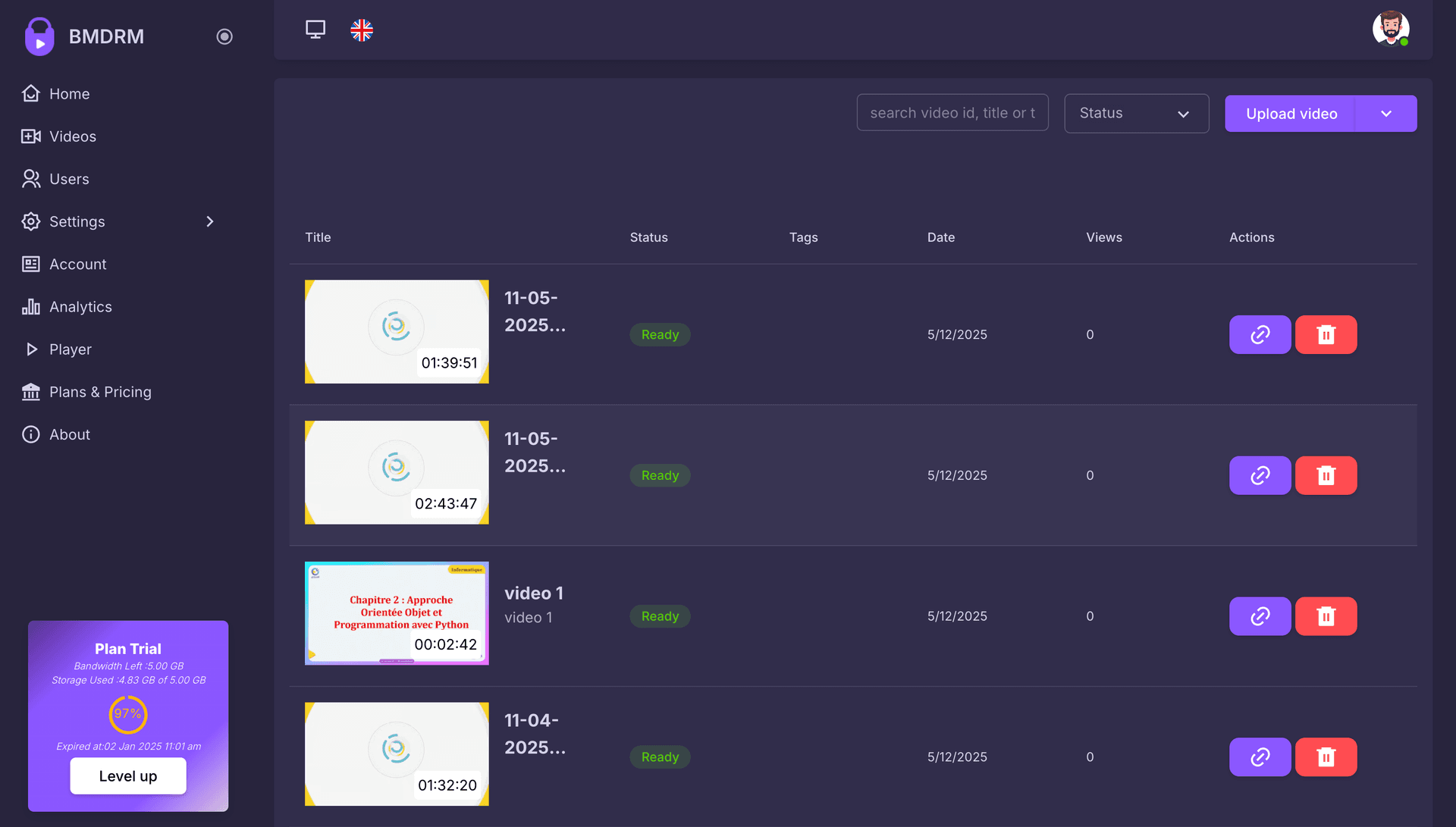Open the Chapitre 2 video thumbnail
Screen dimensions: 1456x827
397,613
